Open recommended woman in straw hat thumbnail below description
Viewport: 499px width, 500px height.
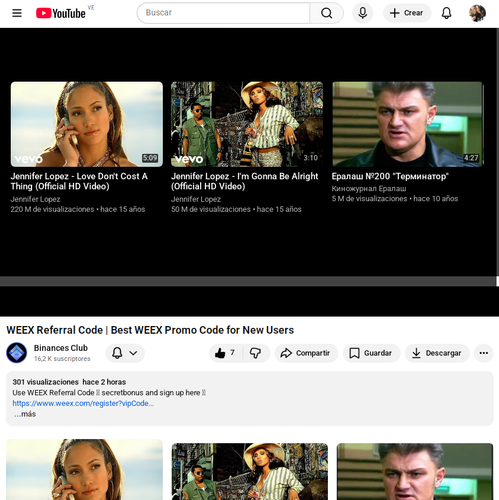click(250, 471)
